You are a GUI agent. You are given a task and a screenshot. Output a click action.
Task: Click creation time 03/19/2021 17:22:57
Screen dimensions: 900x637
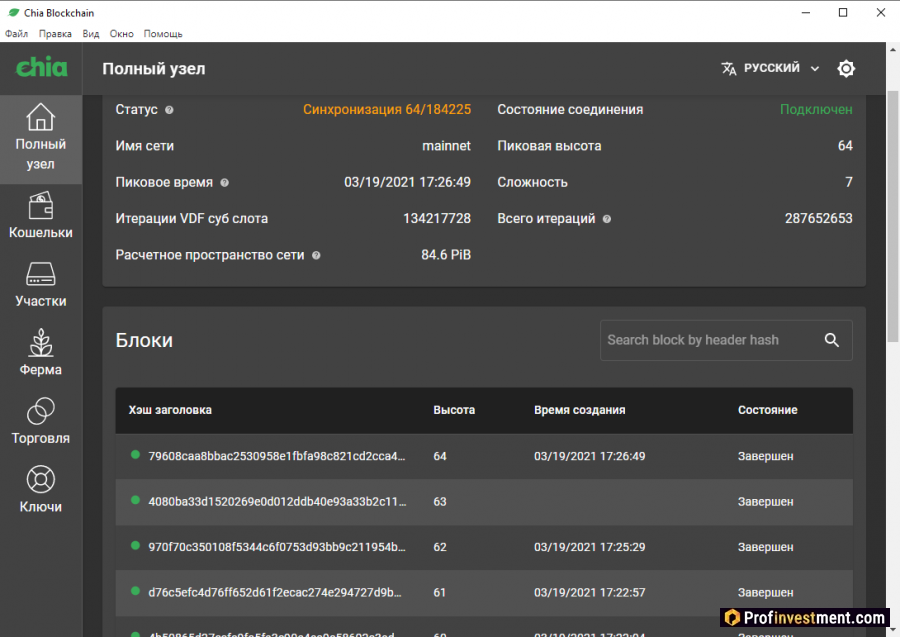click(589, 592)
